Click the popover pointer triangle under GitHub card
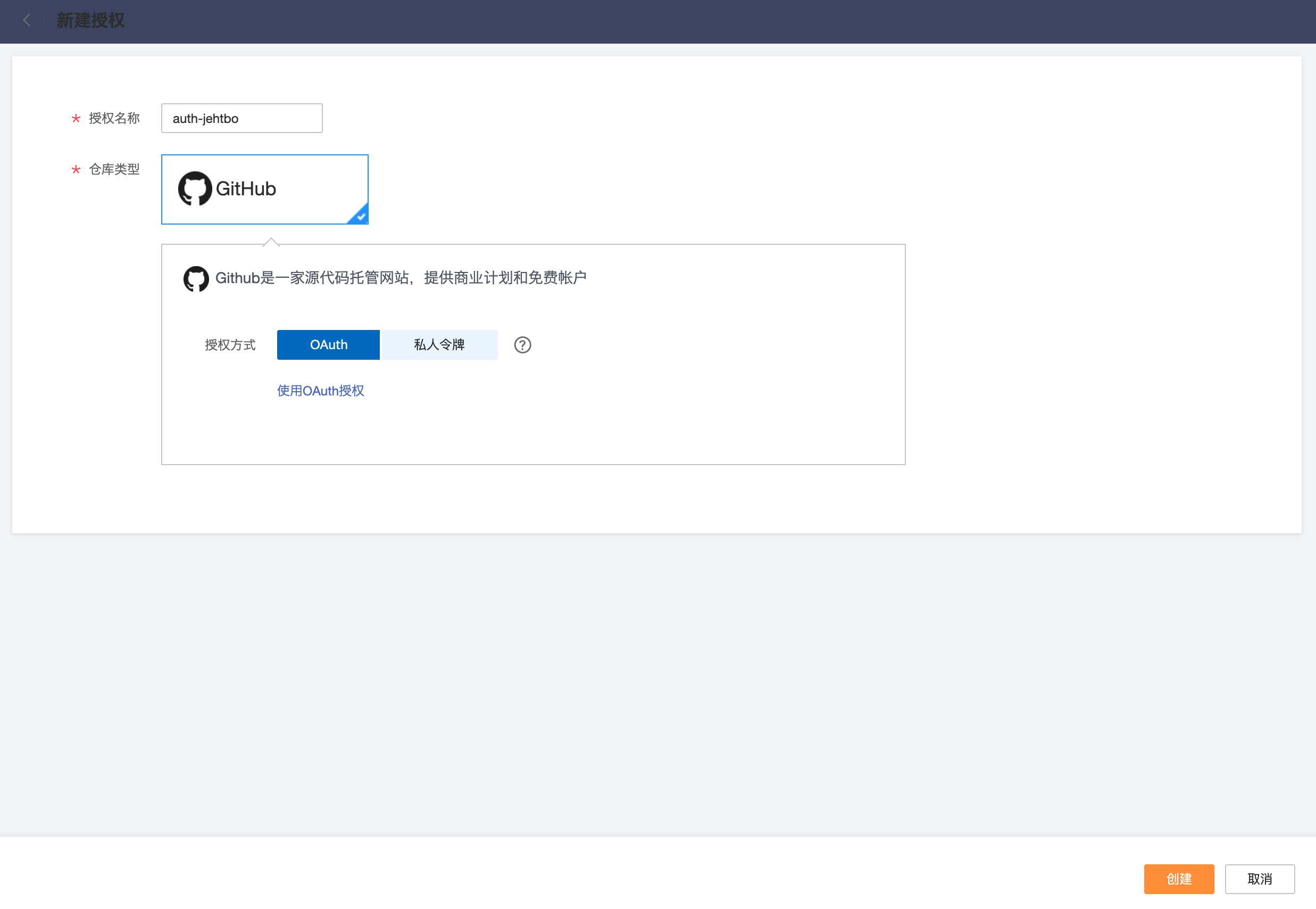 pyautogui.click(x=271, y=243)
